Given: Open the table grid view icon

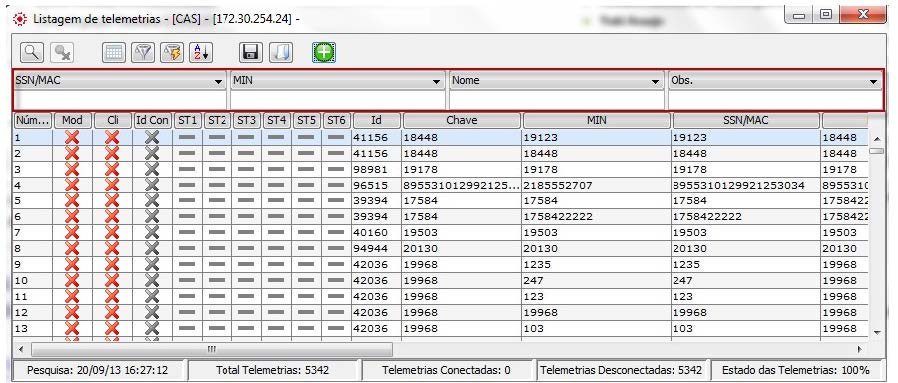Looking at the screenshot, I should pyautogui.click(x=114, y=53).
